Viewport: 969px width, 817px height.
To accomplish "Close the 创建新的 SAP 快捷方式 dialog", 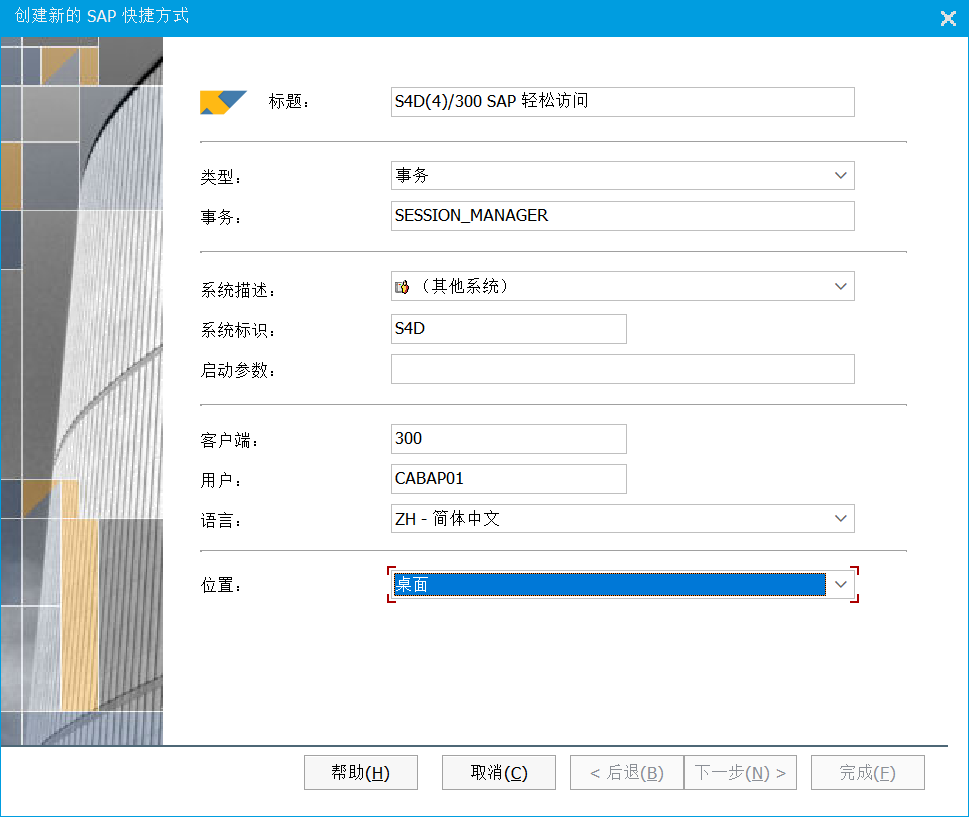I will point(948,18).
